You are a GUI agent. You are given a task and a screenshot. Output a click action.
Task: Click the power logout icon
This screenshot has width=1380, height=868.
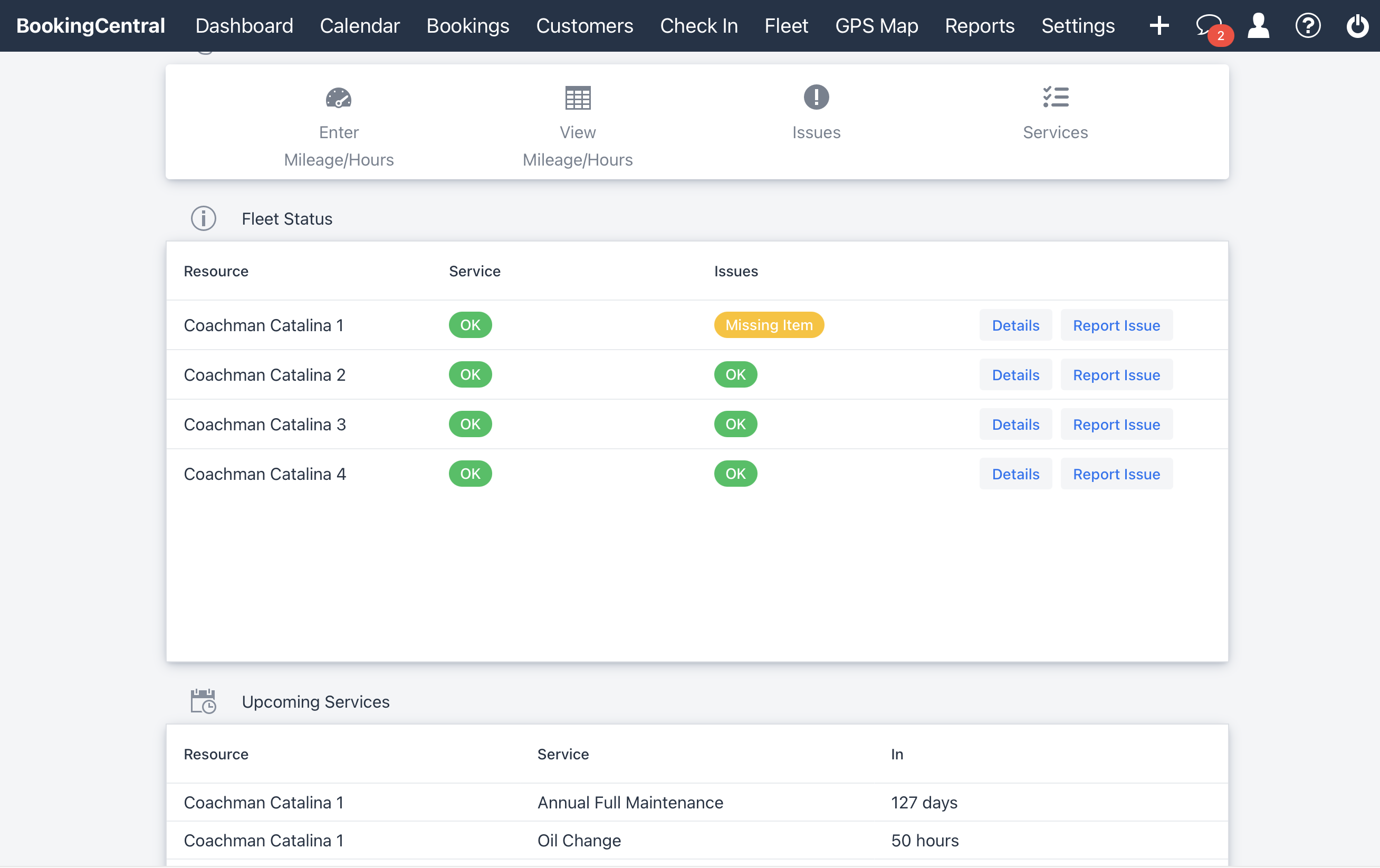(x=1357, y=26)
